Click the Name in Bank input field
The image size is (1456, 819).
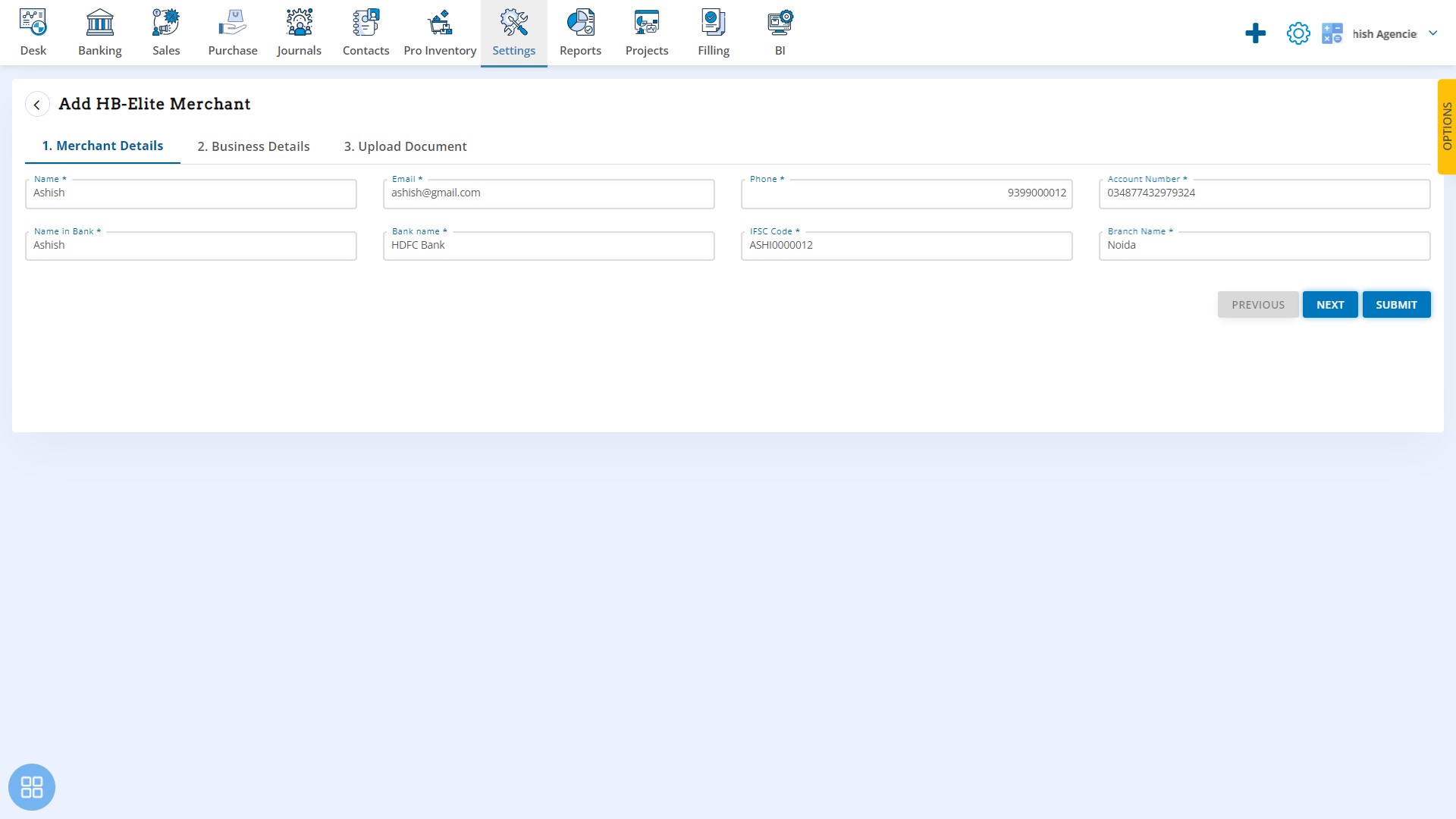click(191, 246)
